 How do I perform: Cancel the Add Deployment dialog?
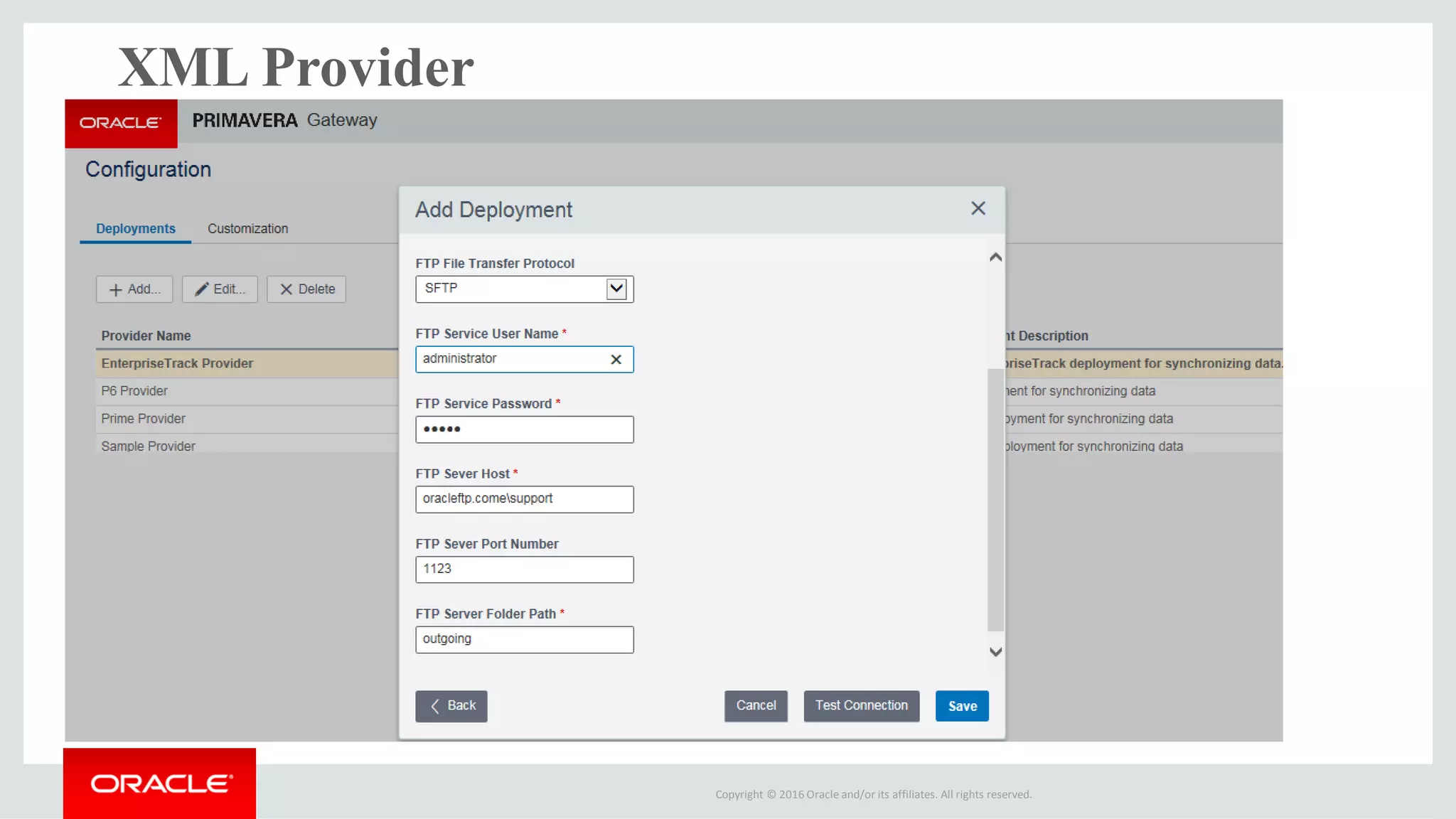(x=756, y=706)
